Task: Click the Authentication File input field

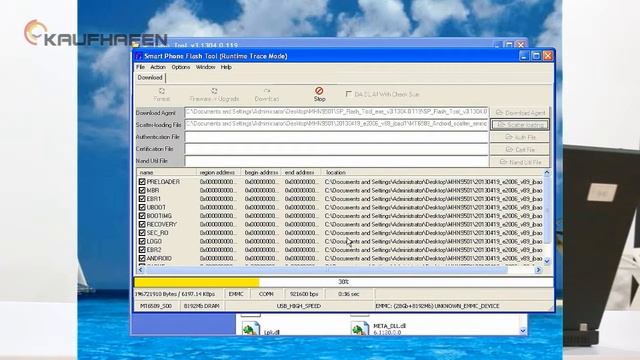Action: point(336,137)
